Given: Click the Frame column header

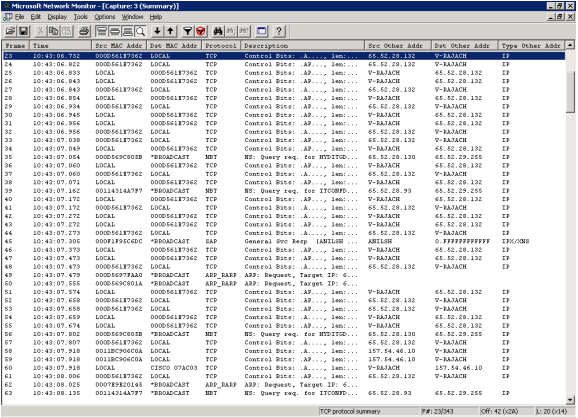Looking at the screenshot, I should click(x=15, y=45).
